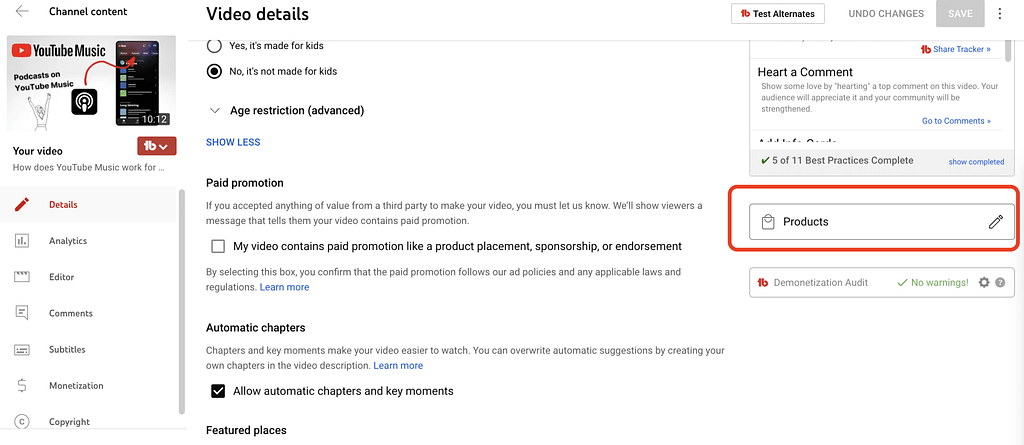Click the back arrow beside Channel content
Screen dimensions: 1024x445
pos(22,13)
